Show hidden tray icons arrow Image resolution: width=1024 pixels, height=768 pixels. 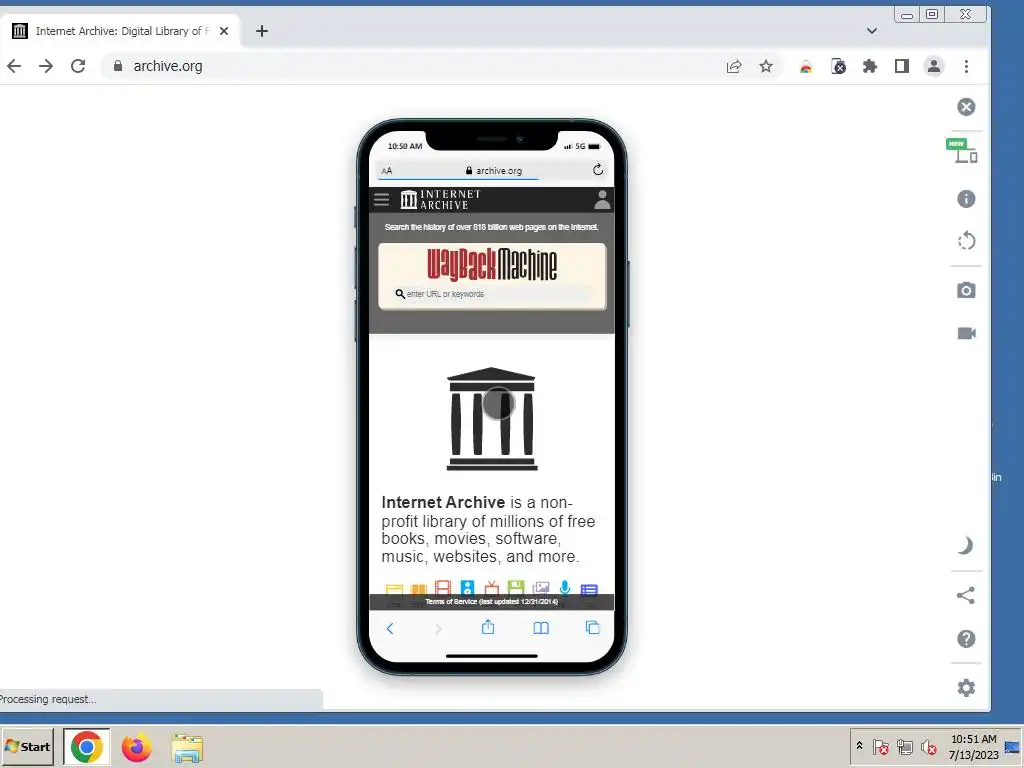pos(859,745)
